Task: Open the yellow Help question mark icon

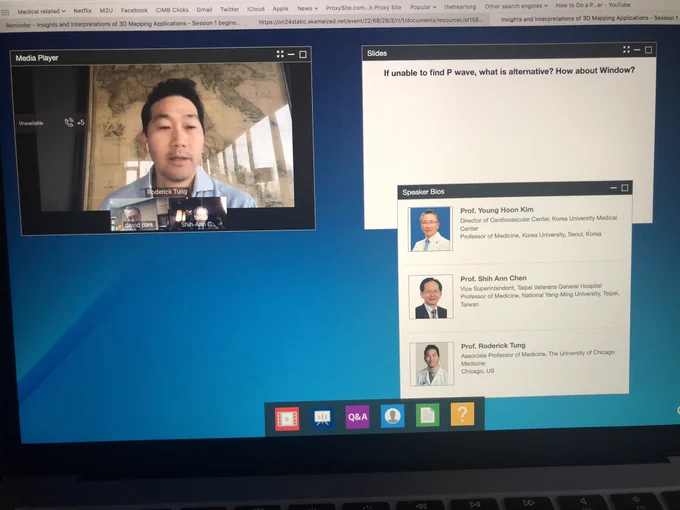Action: tap(462, 414)
